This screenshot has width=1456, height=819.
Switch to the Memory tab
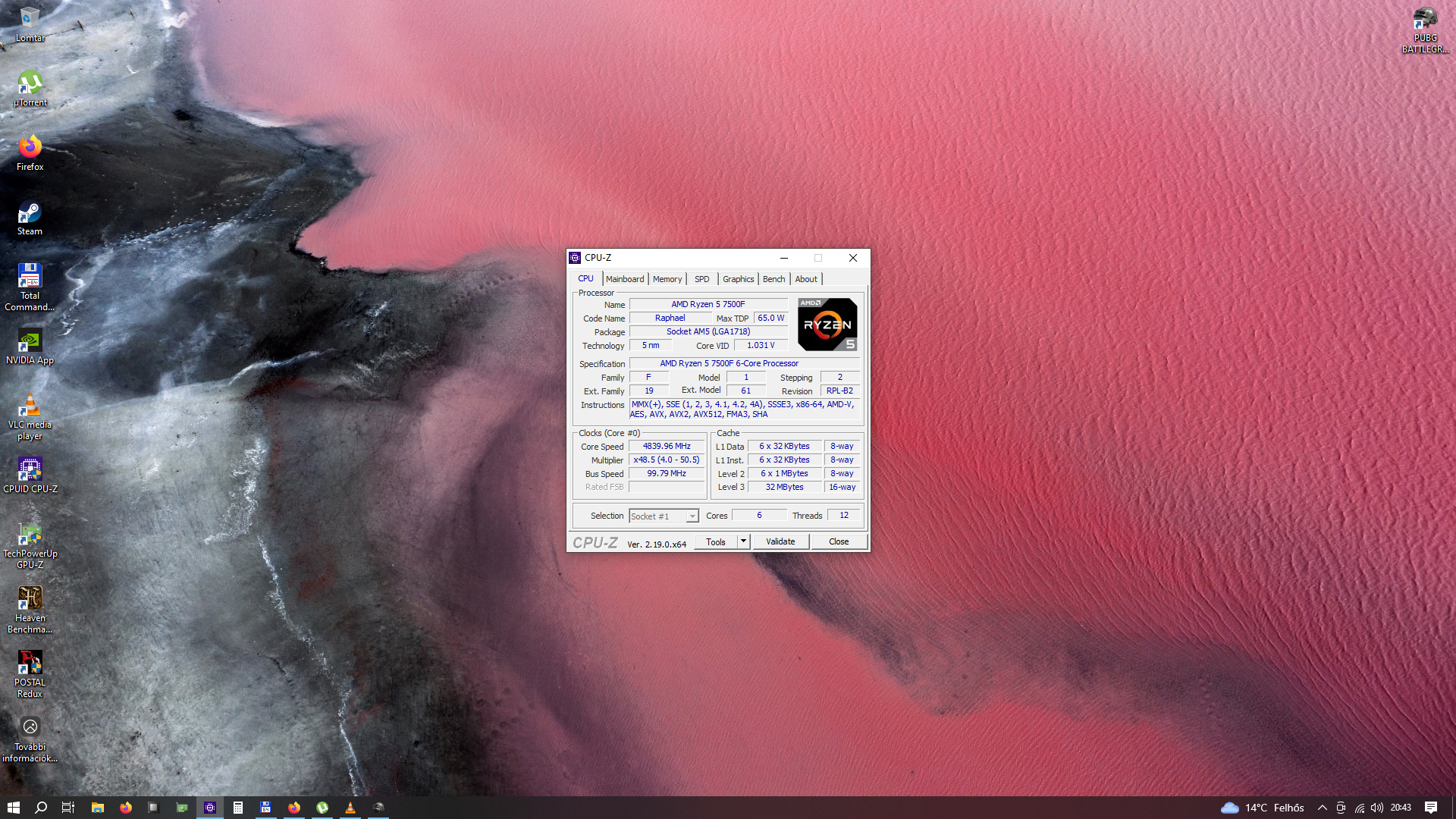[x=667, y=279]
